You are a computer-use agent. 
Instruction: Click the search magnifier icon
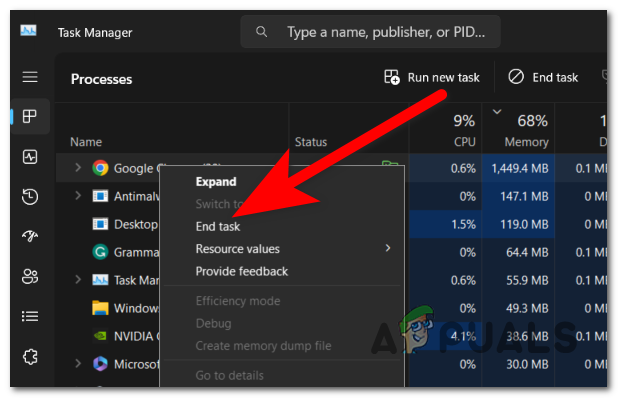pos(261,32)
